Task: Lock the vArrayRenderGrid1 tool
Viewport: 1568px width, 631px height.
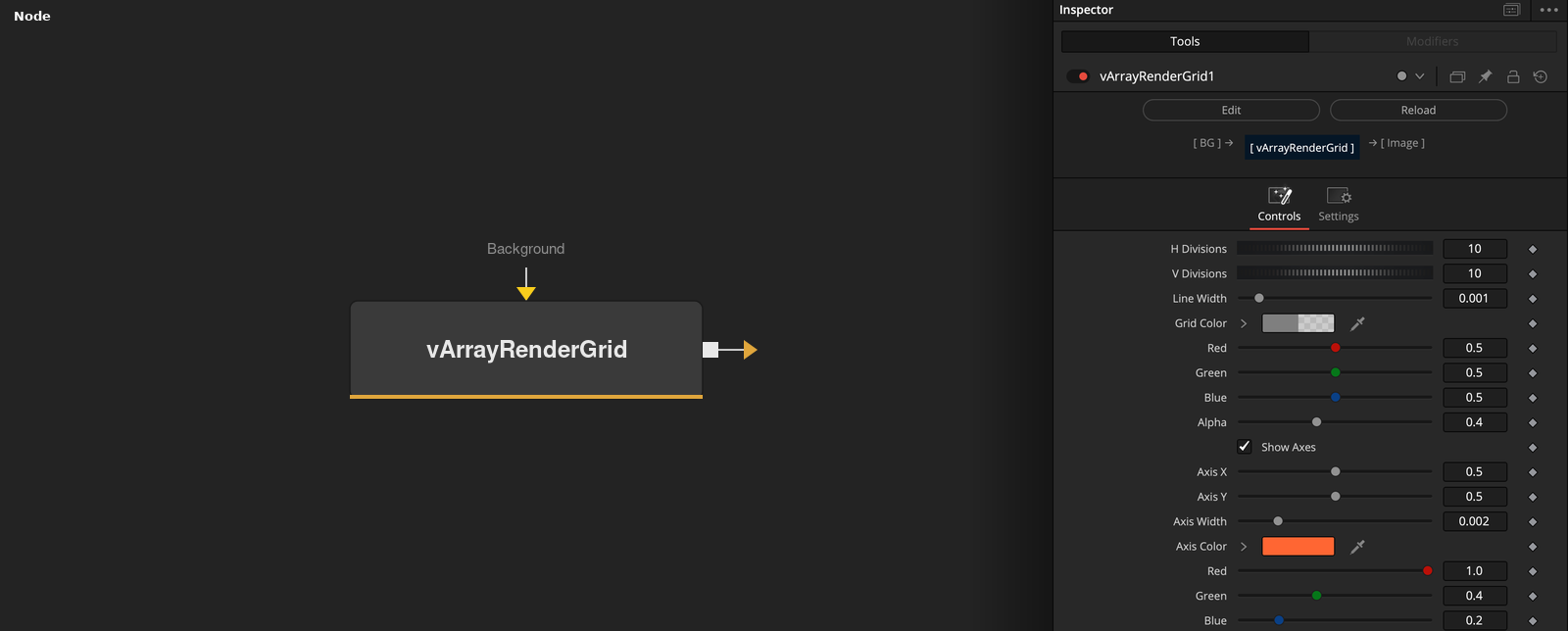Action: point(1513,76)
